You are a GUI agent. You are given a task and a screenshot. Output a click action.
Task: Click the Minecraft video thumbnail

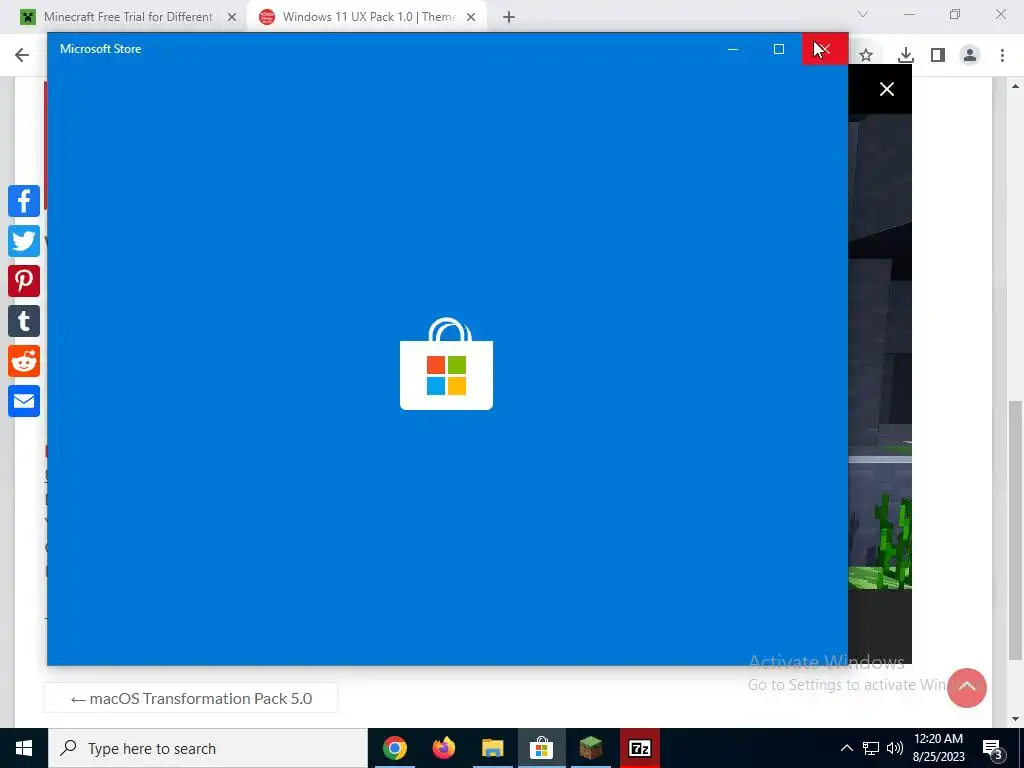pos(880,353)
